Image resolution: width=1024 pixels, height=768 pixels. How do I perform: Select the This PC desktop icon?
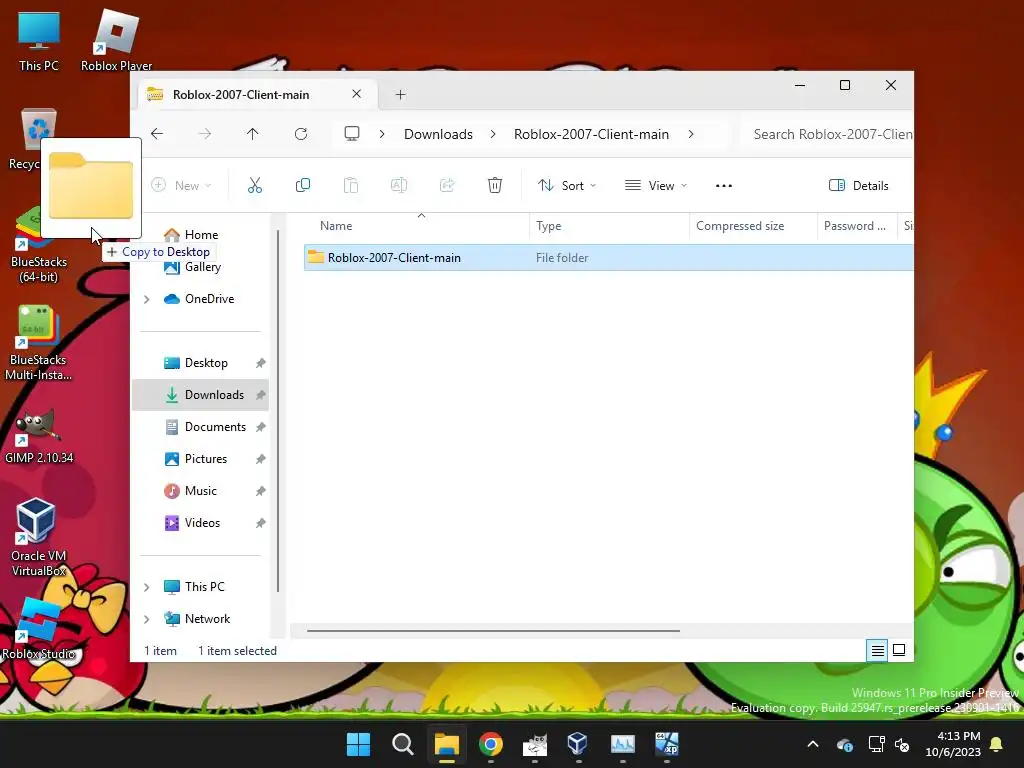click(39, 40)
